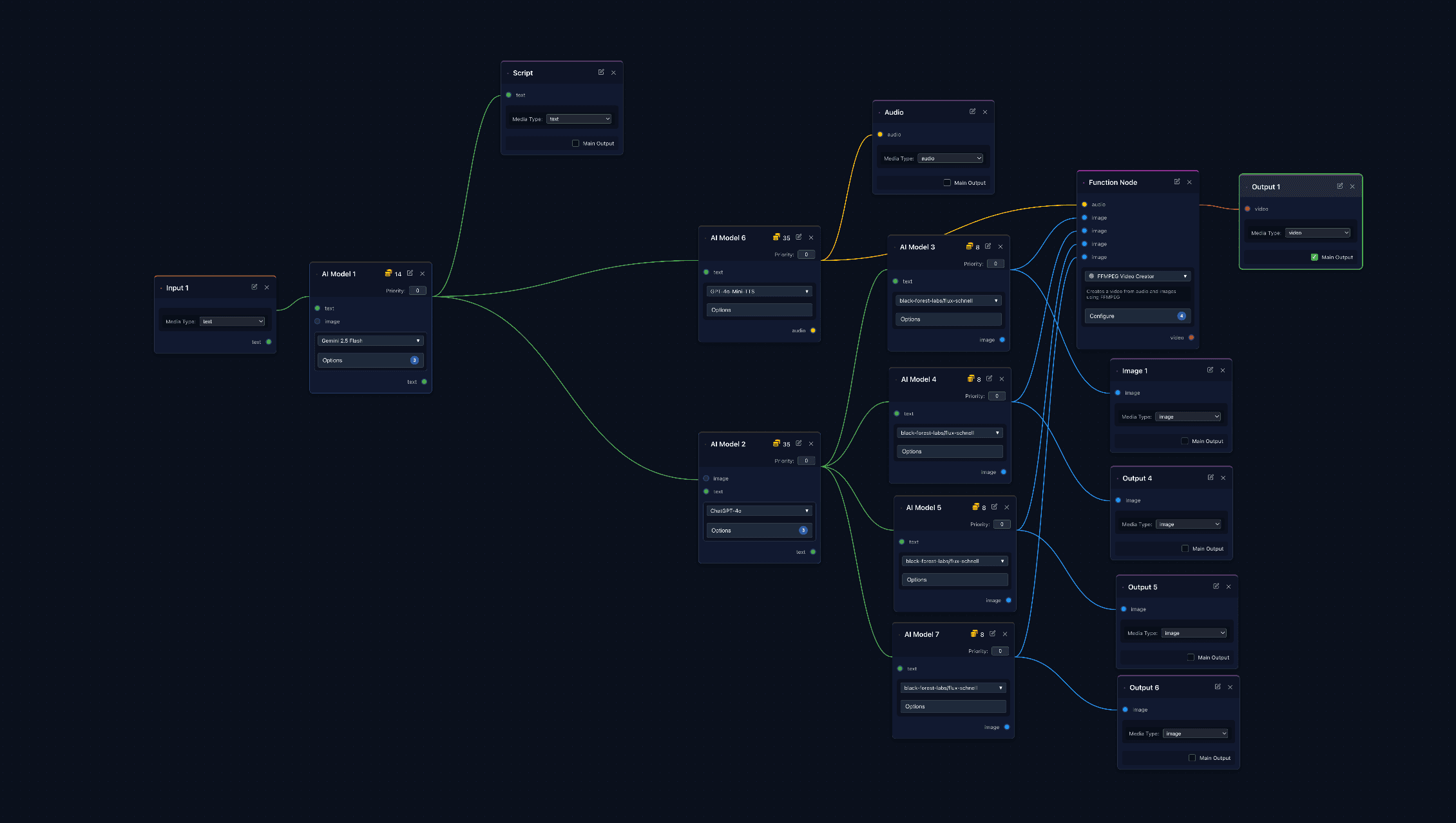Enable Main Output on the Audio node

pos(947,182)
